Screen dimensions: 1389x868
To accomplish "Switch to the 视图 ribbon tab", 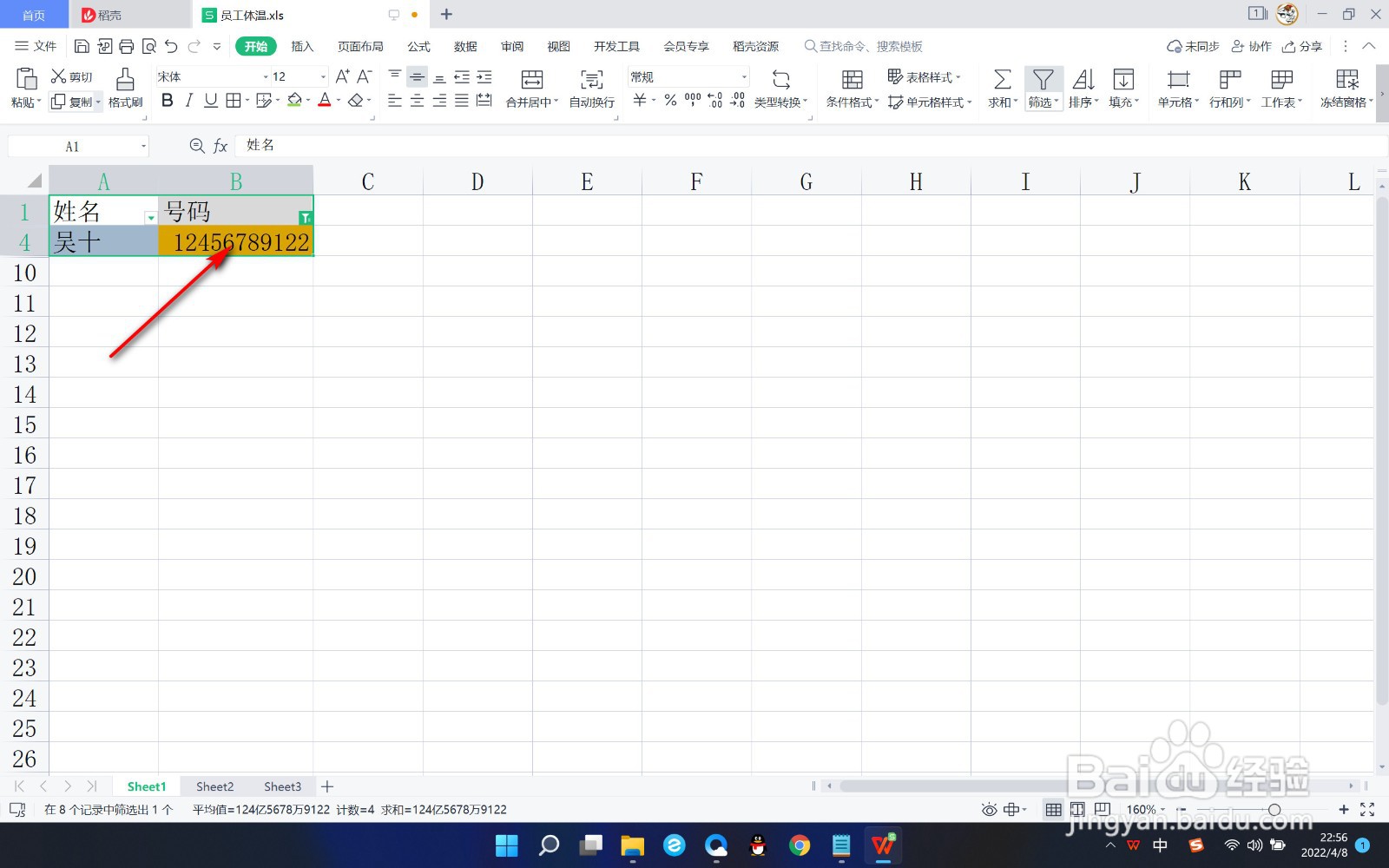I will tap(558, 46).
